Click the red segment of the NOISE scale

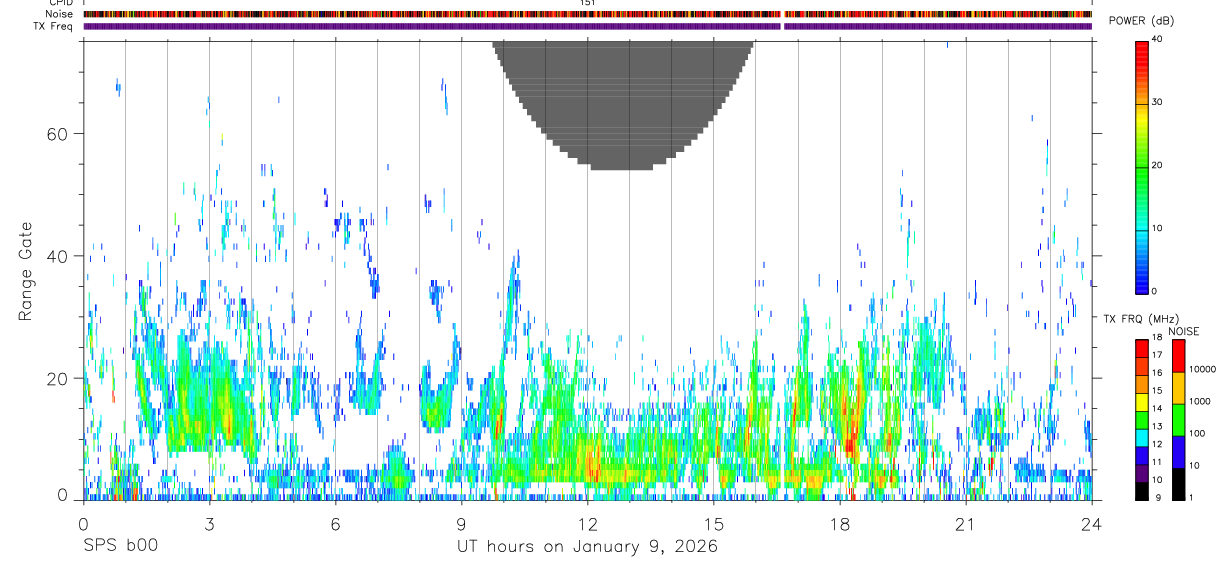click(x=1178, y=356)
